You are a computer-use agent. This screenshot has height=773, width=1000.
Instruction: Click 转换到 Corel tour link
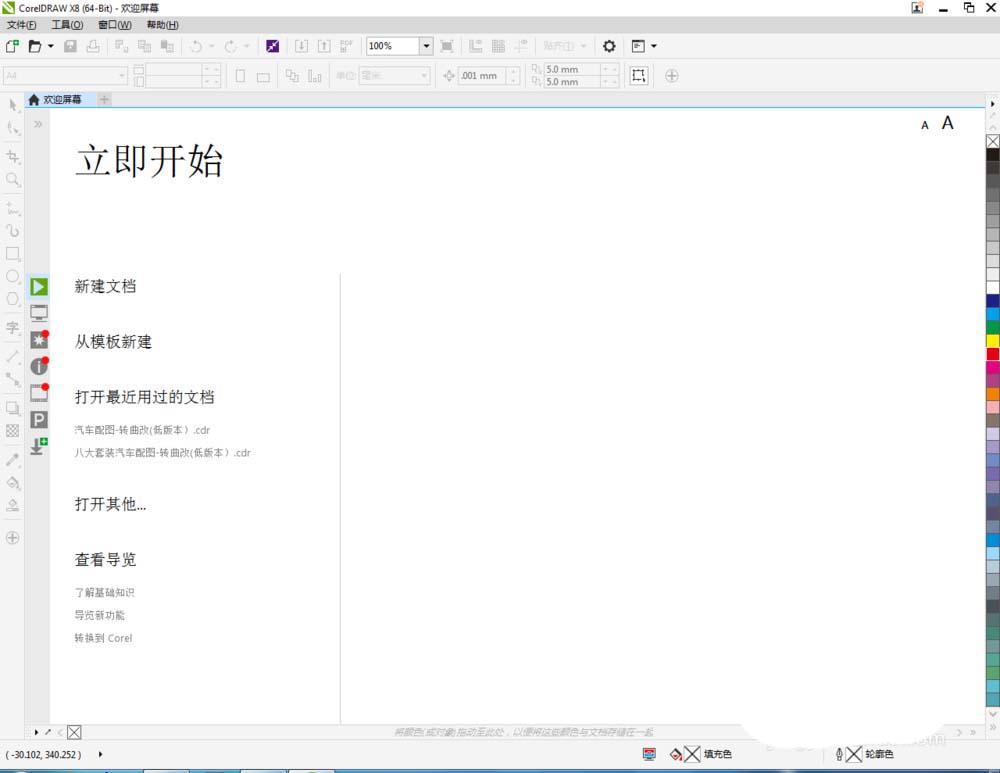coord(103,638)
